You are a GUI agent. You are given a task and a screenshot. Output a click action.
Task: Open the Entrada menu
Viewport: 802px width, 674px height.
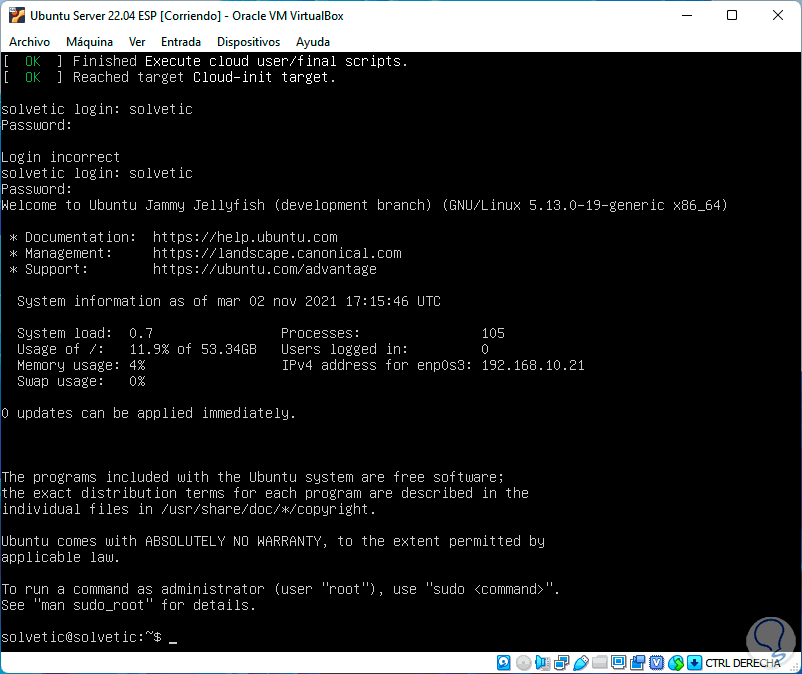(181, 42)
